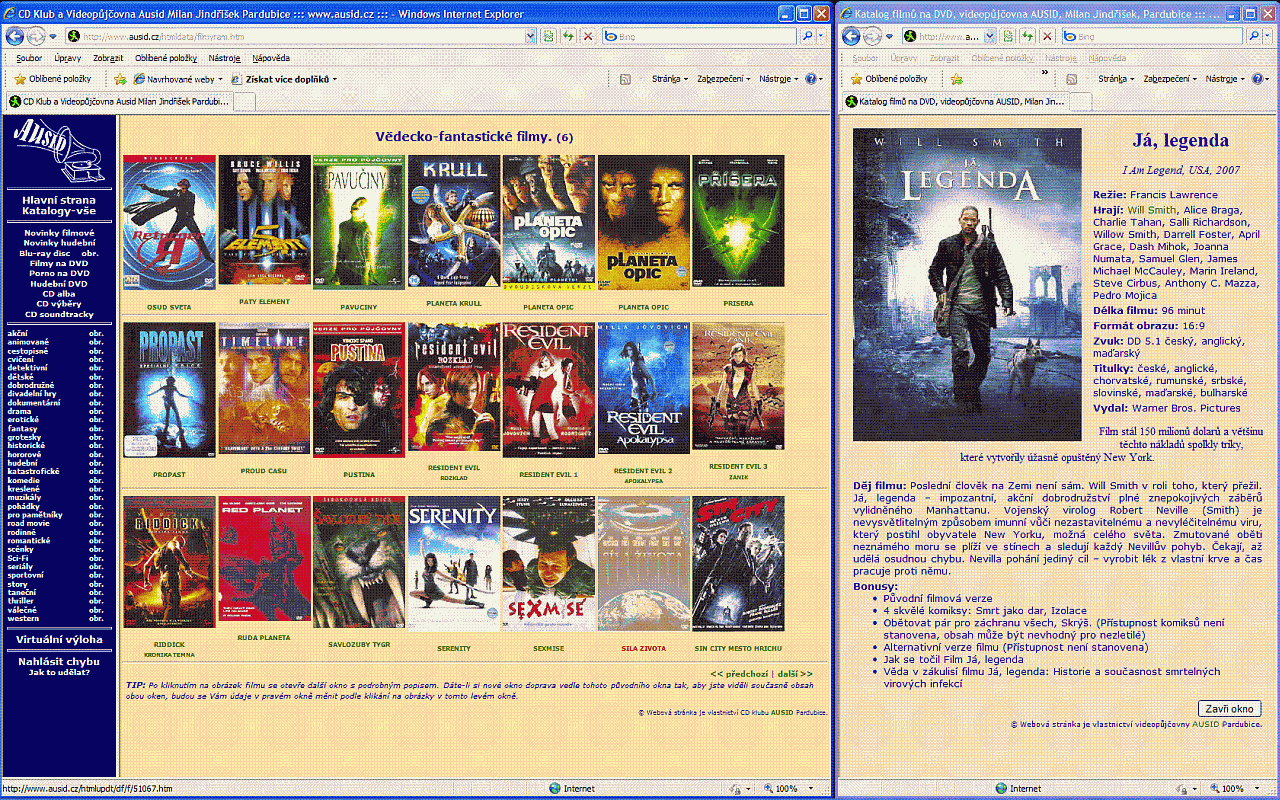Viewport: 1280px width, 800px height.
Task: Start a Bing search in the right window
Action: [1254, 36]
